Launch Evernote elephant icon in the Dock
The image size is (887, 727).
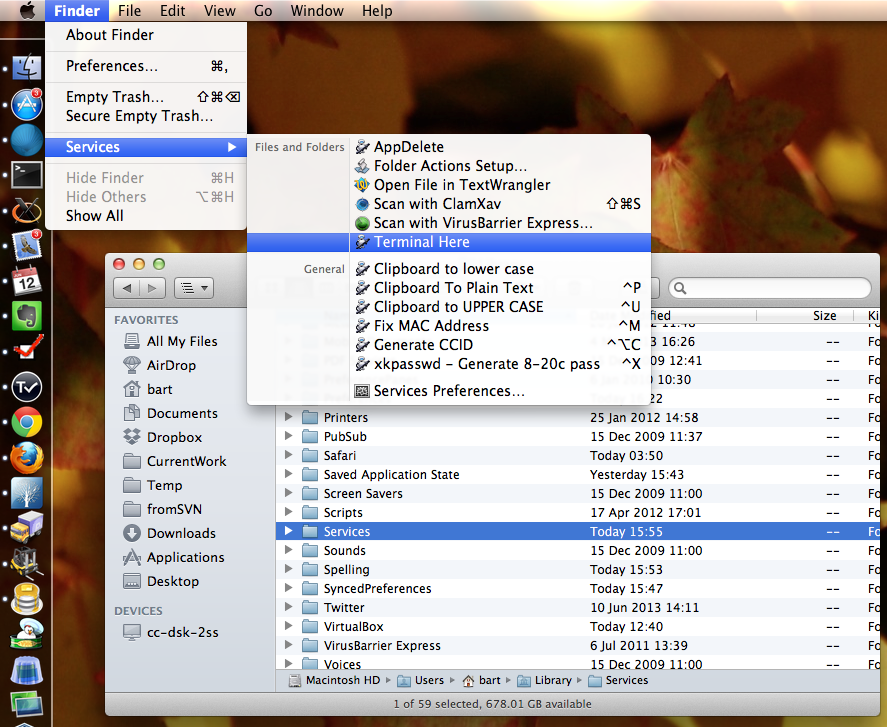pos(26,315)
